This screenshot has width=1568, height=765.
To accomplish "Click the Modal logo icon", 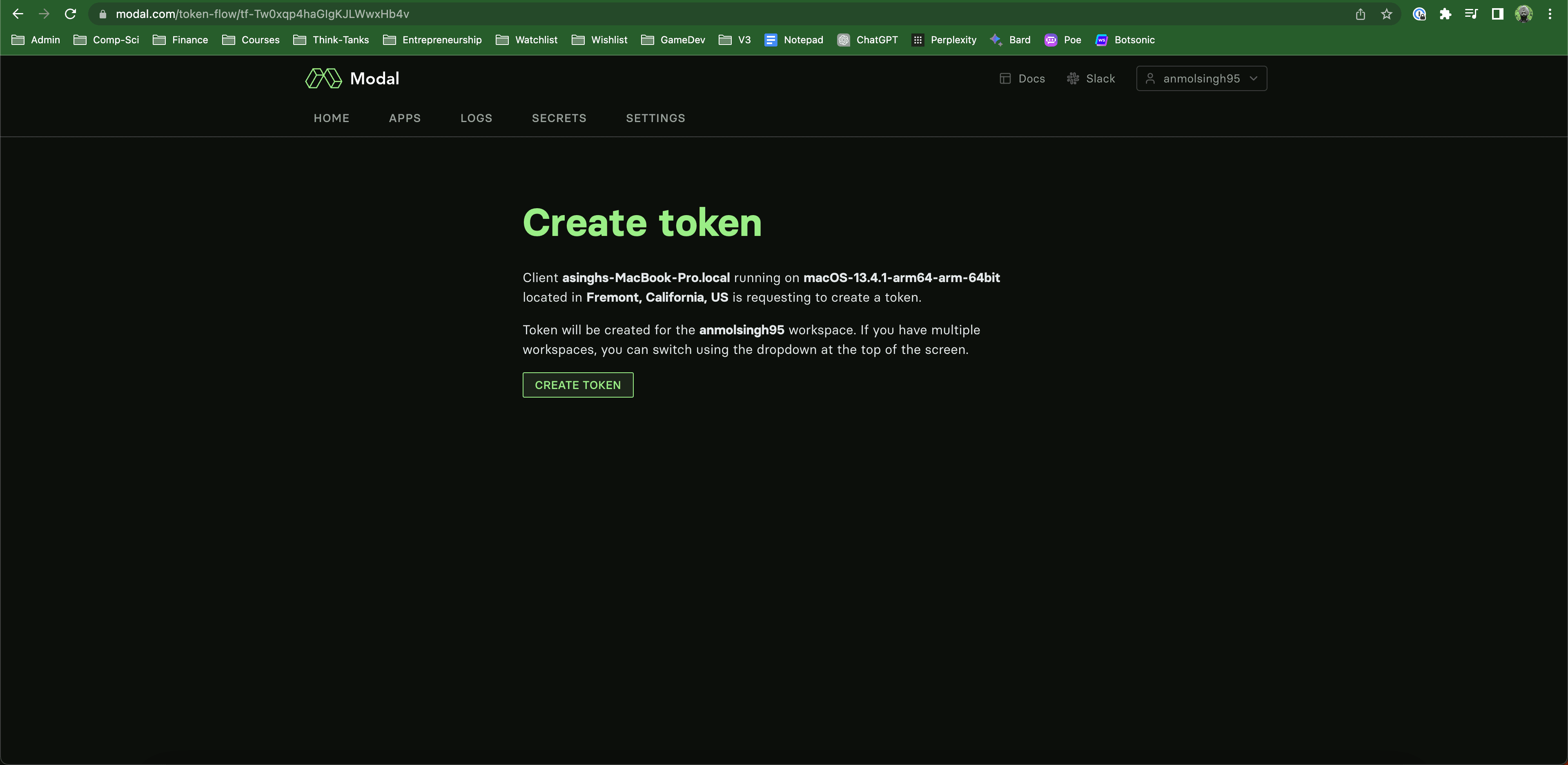I will [323, 78].
